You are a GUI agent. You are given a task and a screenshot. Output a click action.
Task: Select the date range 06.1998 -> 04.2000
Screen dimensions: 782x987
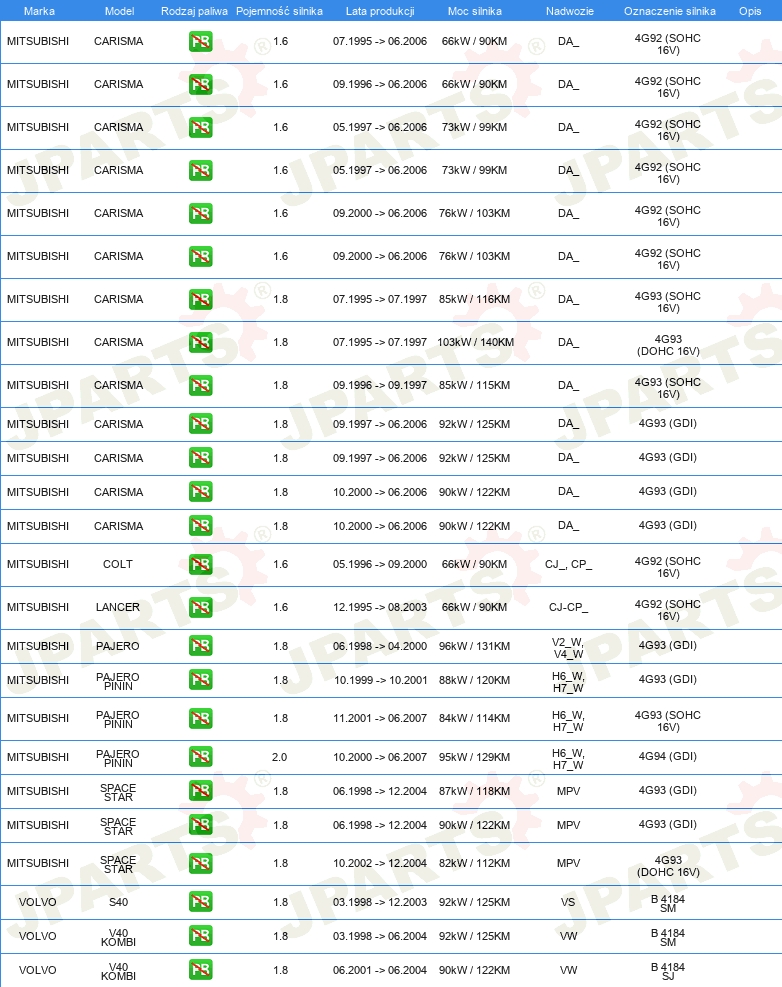pos(380,646)
